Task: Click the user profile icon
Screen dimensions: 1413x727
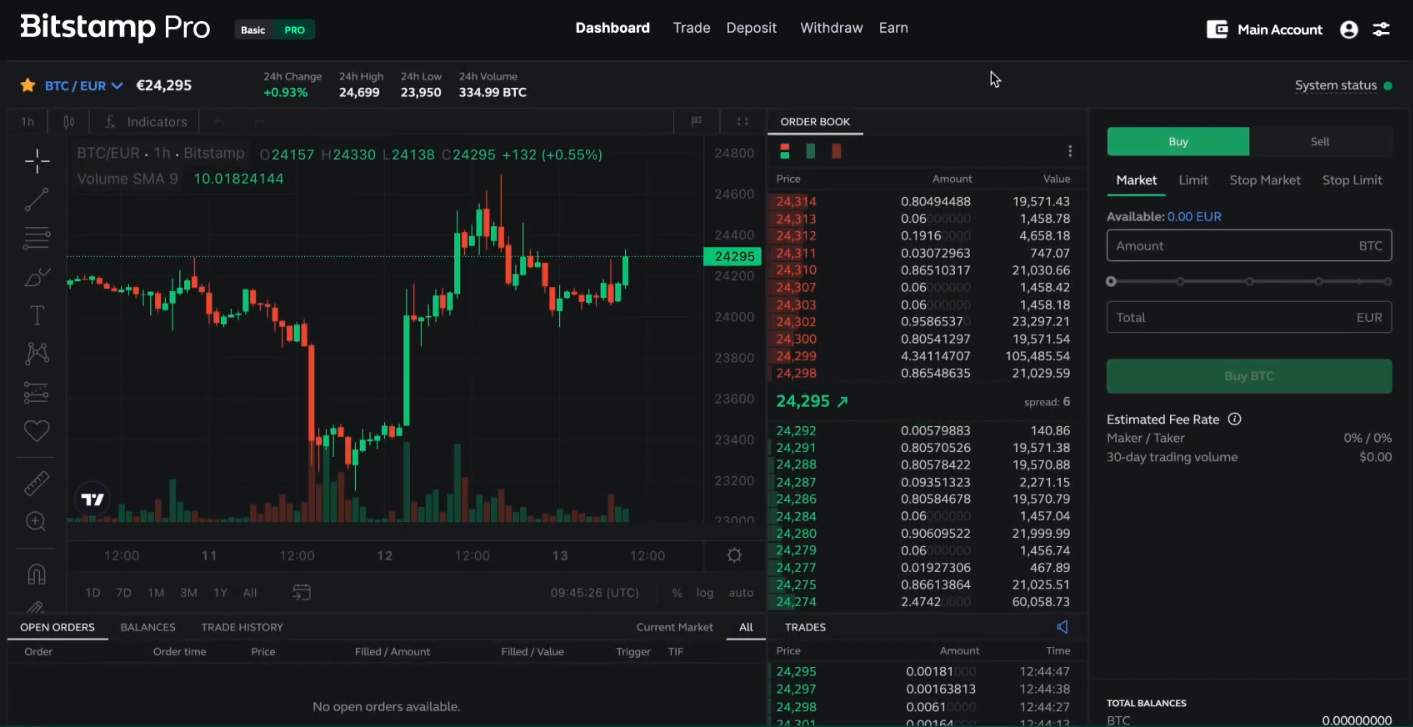Action: click(x=1349, y=29)
